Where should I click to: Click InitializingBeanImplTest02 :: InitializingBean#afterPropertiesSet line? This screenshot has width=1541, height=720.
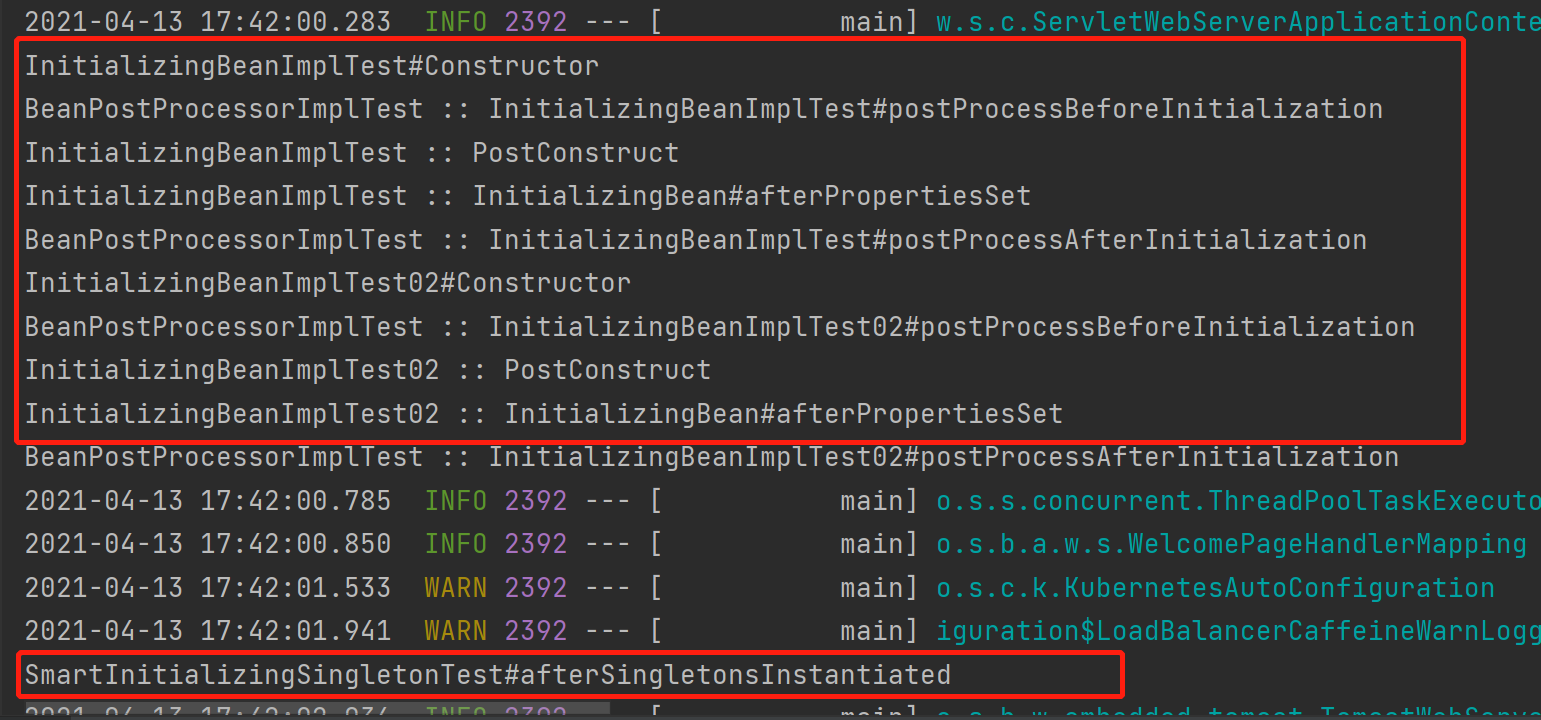pos(544,414)
